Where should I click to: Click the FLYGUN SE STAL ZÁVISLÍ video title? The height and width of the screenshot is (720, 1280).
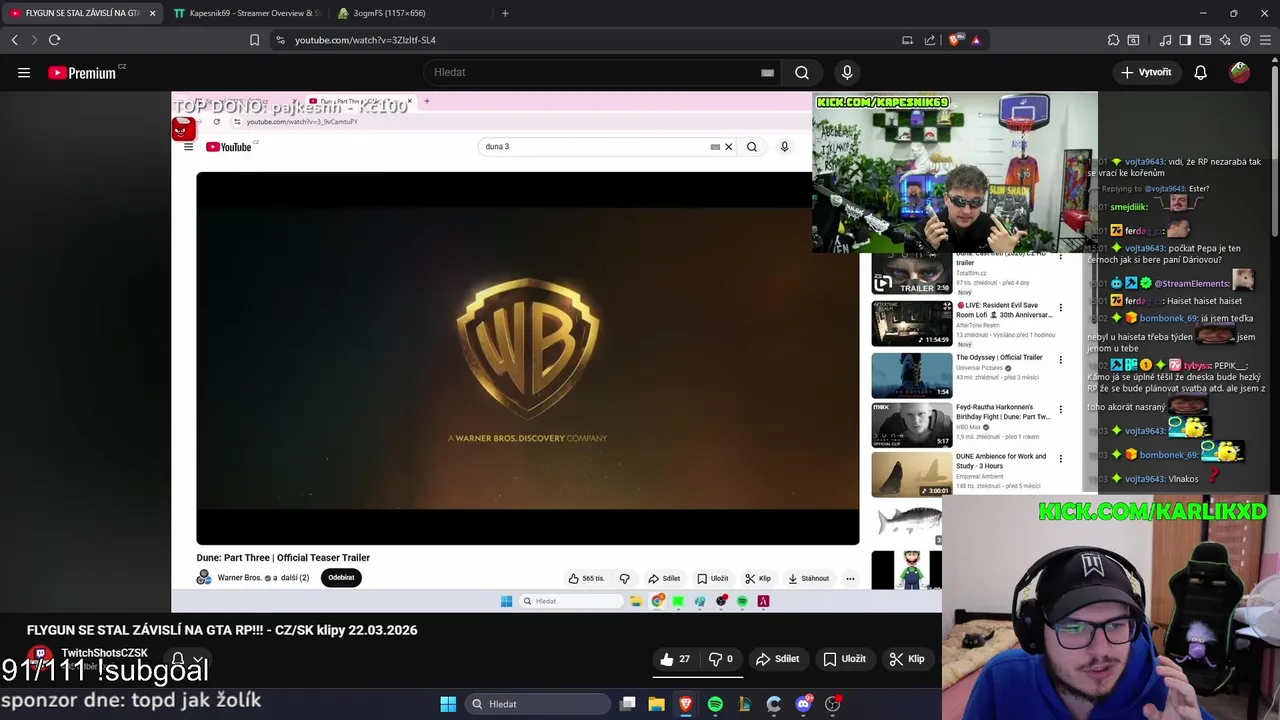(x=222, y=630)
